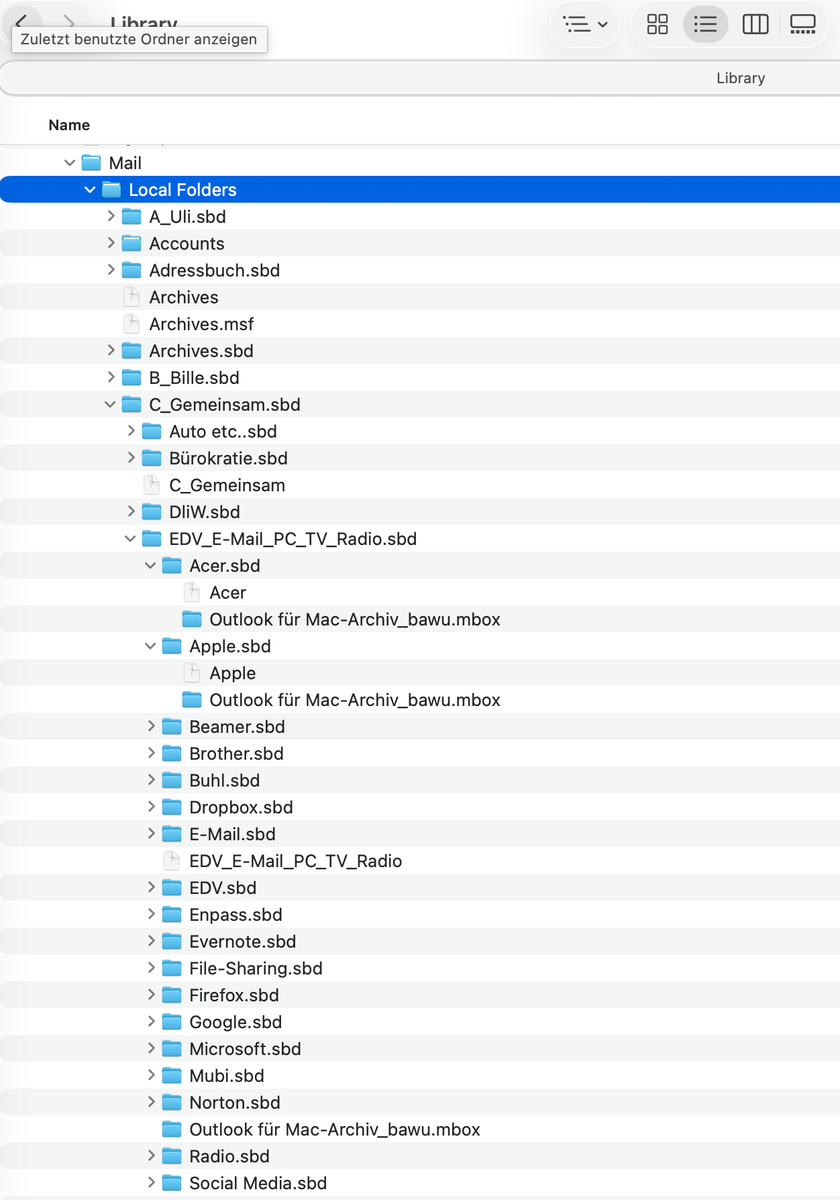
Task: Switch to gallery view
Action: [x=803, y=24]
